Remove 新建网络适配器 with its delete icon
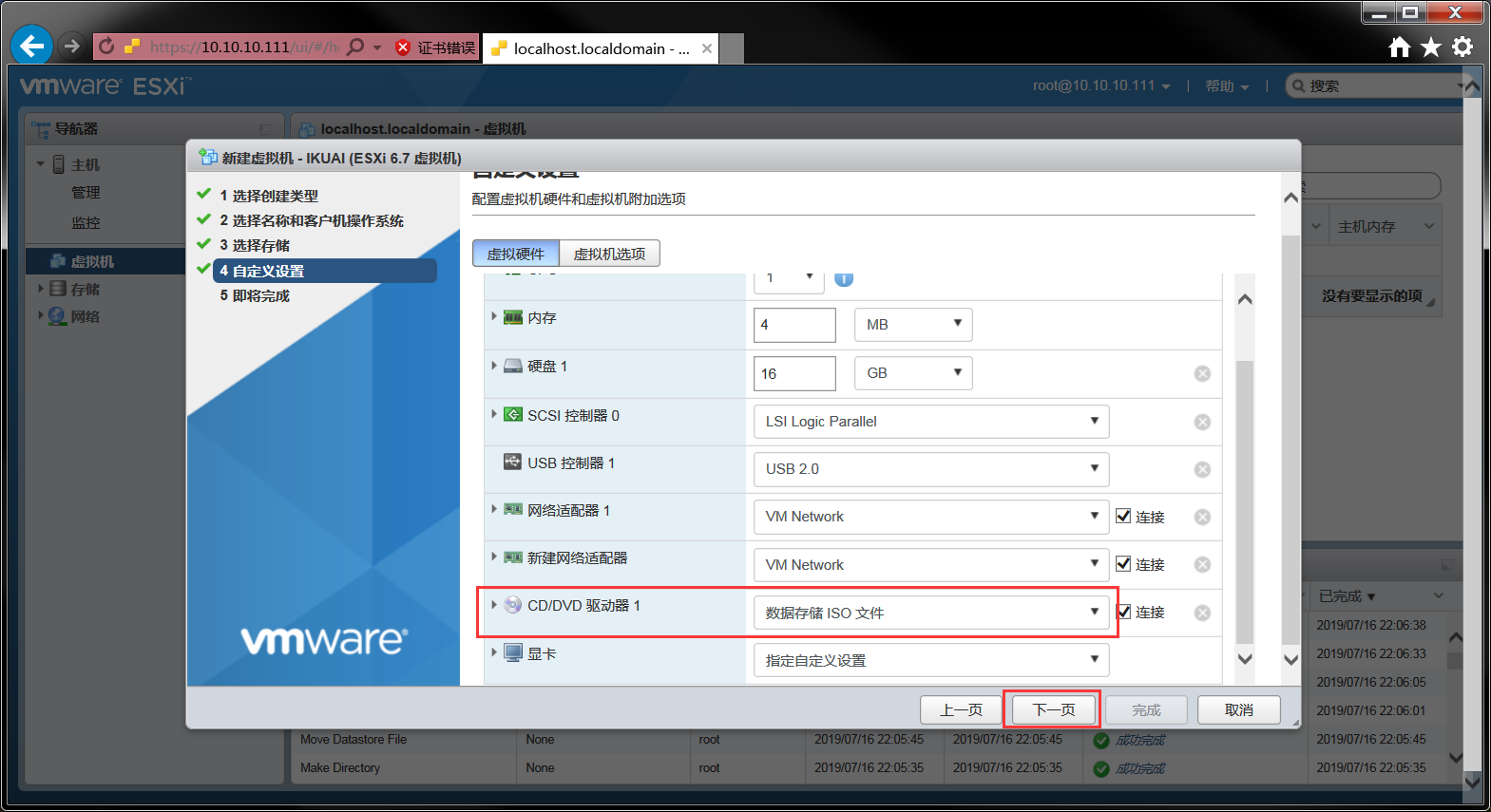1491x812 pixels. pos(1202,564)
